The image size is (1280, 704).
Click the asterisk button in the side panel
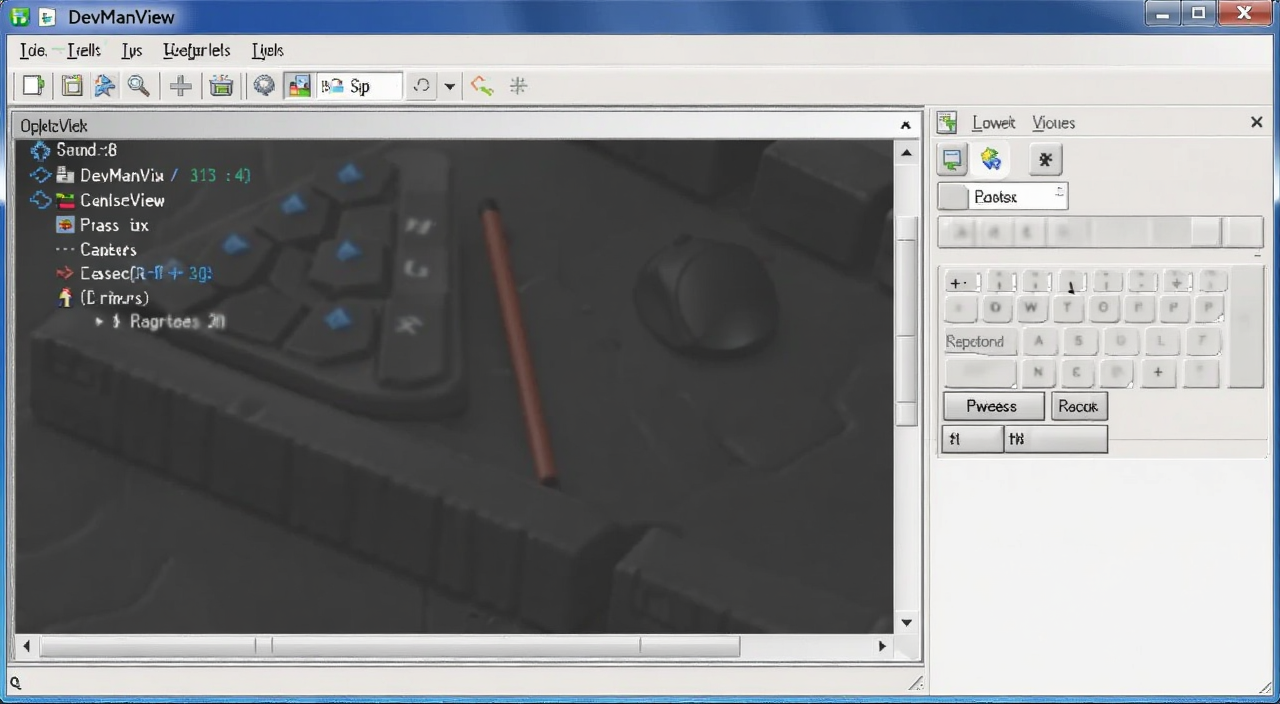(x=1045, y=160)
